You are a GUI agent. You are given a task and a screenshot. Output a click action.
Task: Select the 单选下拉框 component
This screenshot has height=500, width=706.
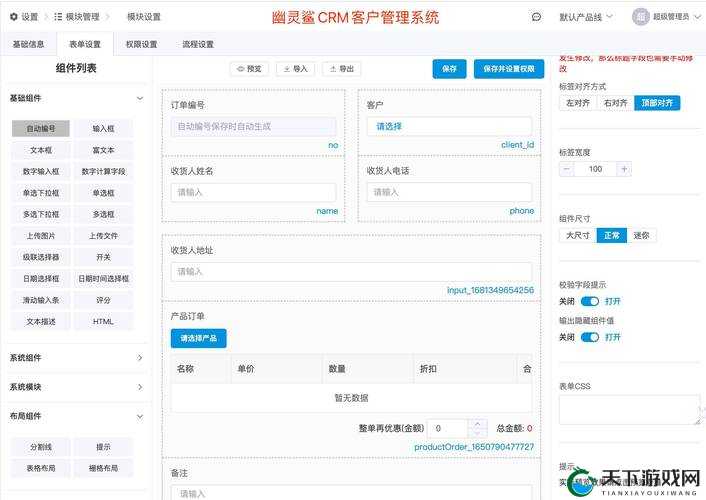coord(41,193)
